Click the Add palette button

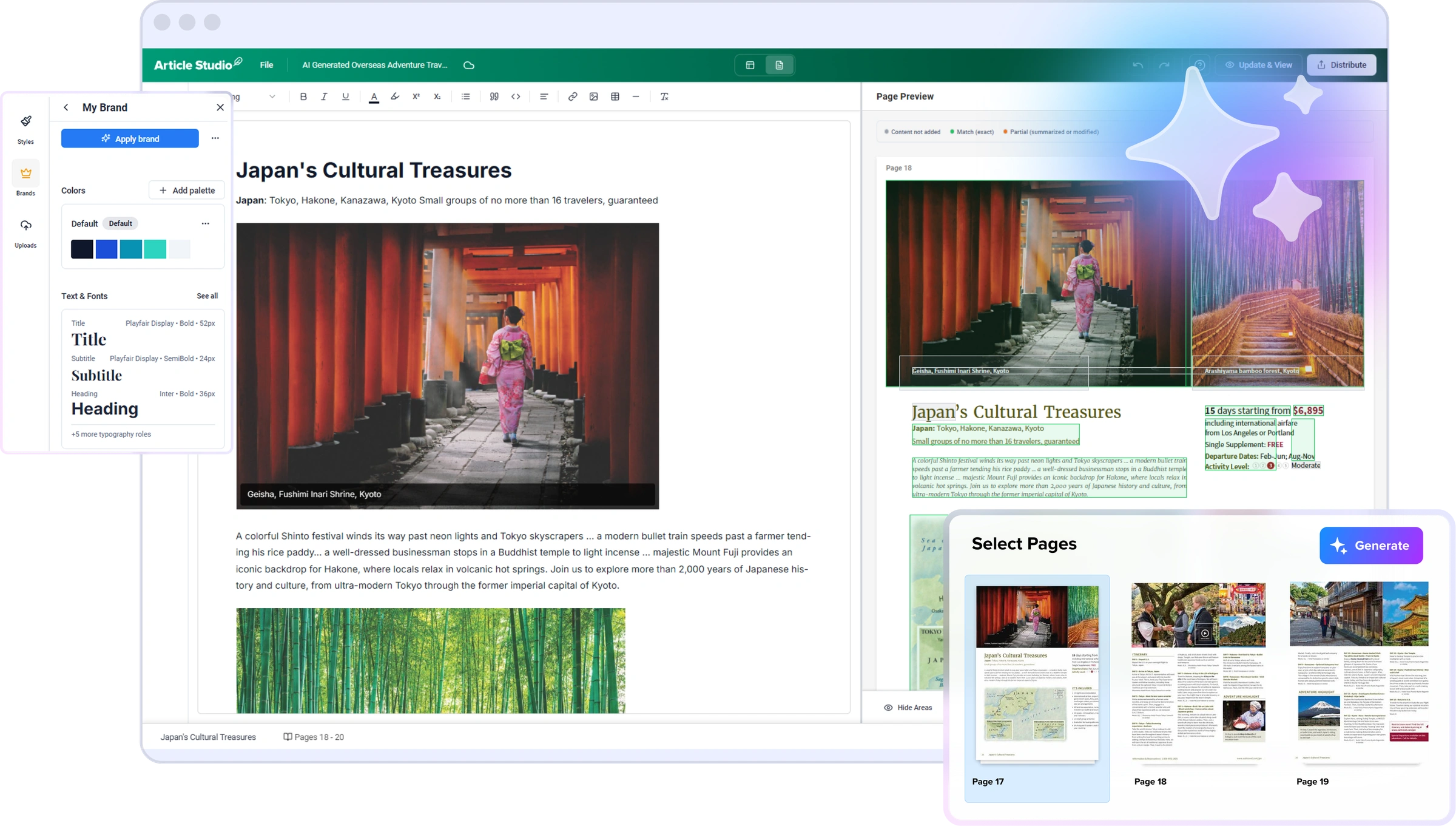[187, 190]
